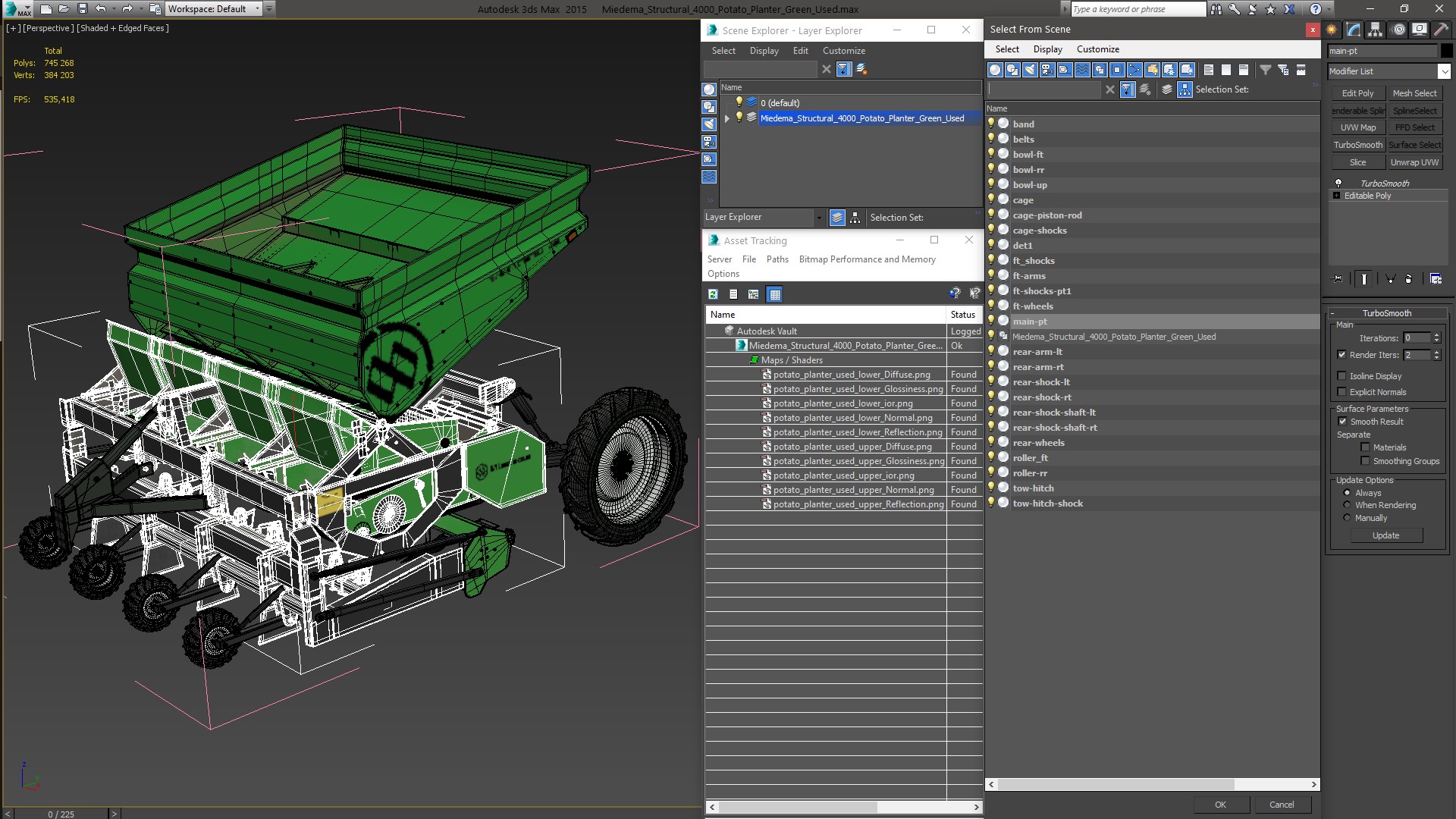Viewport: 1456px width, 819px height.
Task: Select the When Rendering update option
Action: coord(1348,505)
